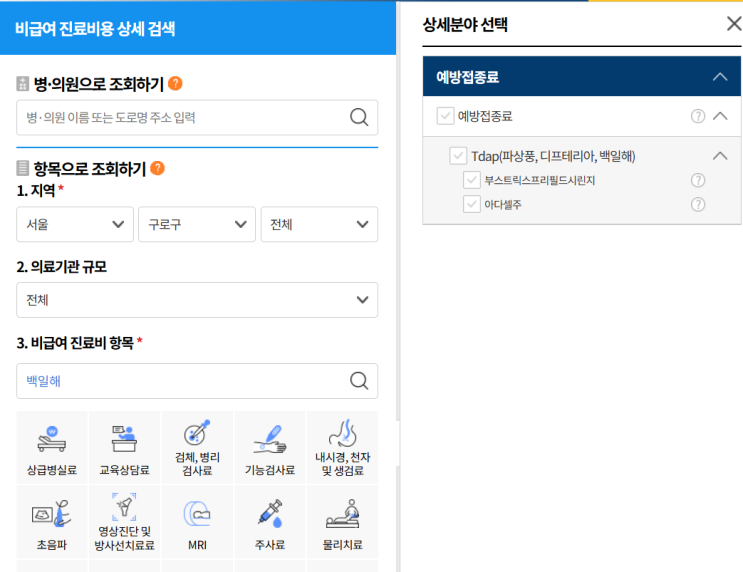The height and width of the screenshot is (572, 743).
Task: Collapse the 예방접종료 dark blue header
Action: pyautogui.click(x=720, y=76)
